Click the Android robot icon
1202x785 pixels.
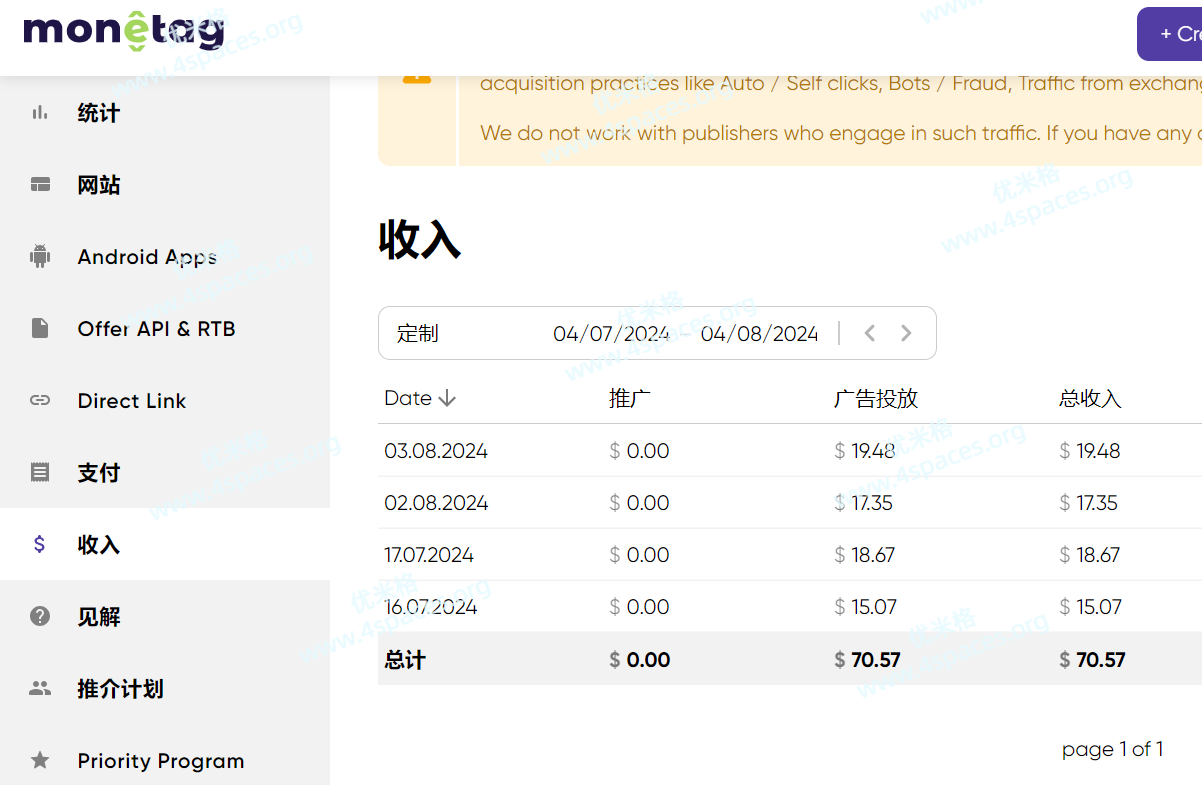pos(40,257)
